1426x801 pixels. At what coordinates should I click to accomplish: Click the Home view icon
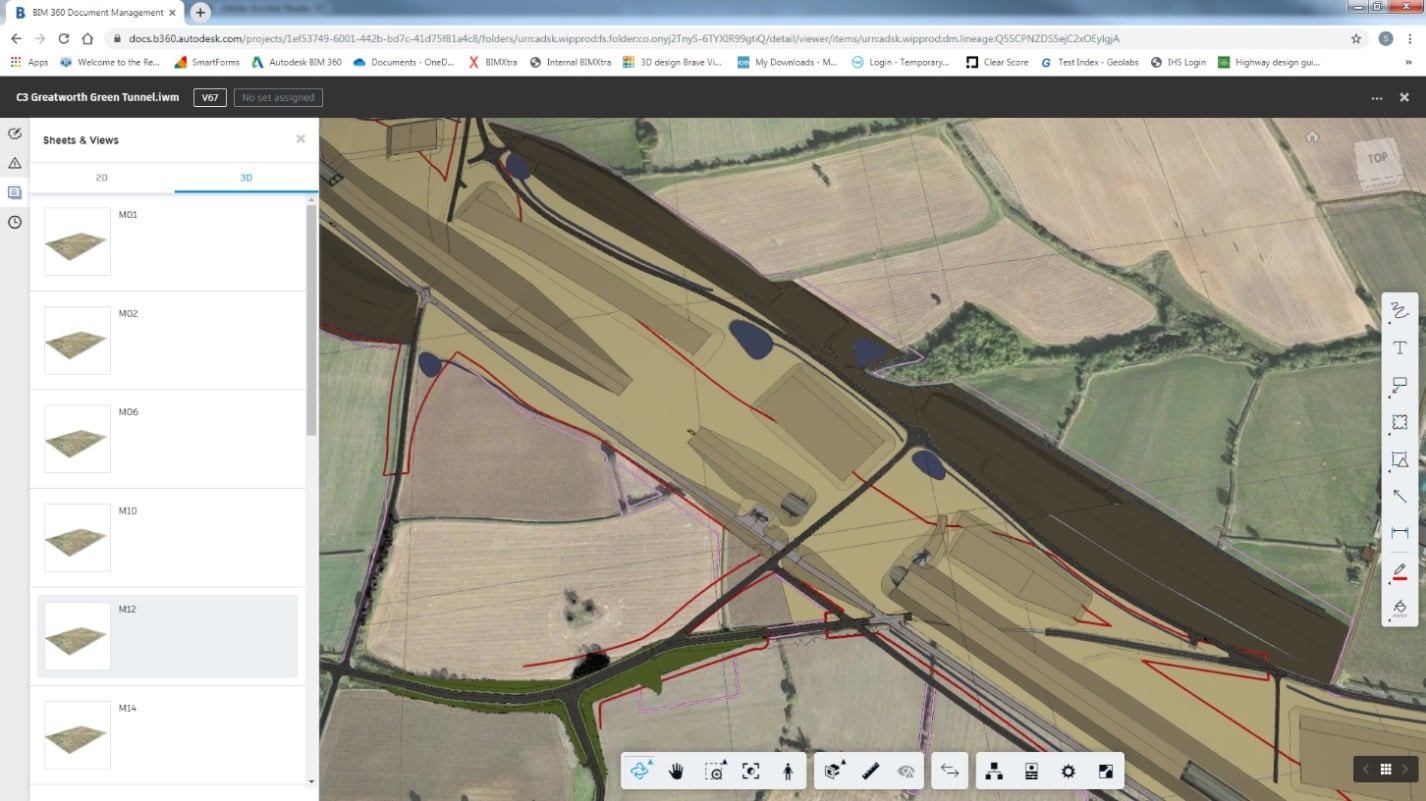coord(1312,137)
